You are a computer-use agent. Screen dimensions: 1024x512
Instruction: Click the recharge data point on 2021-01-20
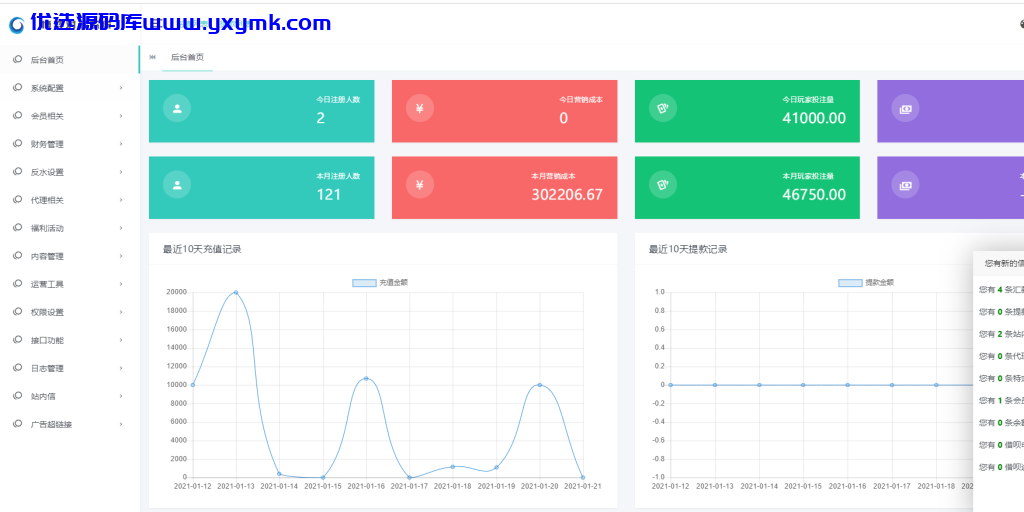point(539,385)
